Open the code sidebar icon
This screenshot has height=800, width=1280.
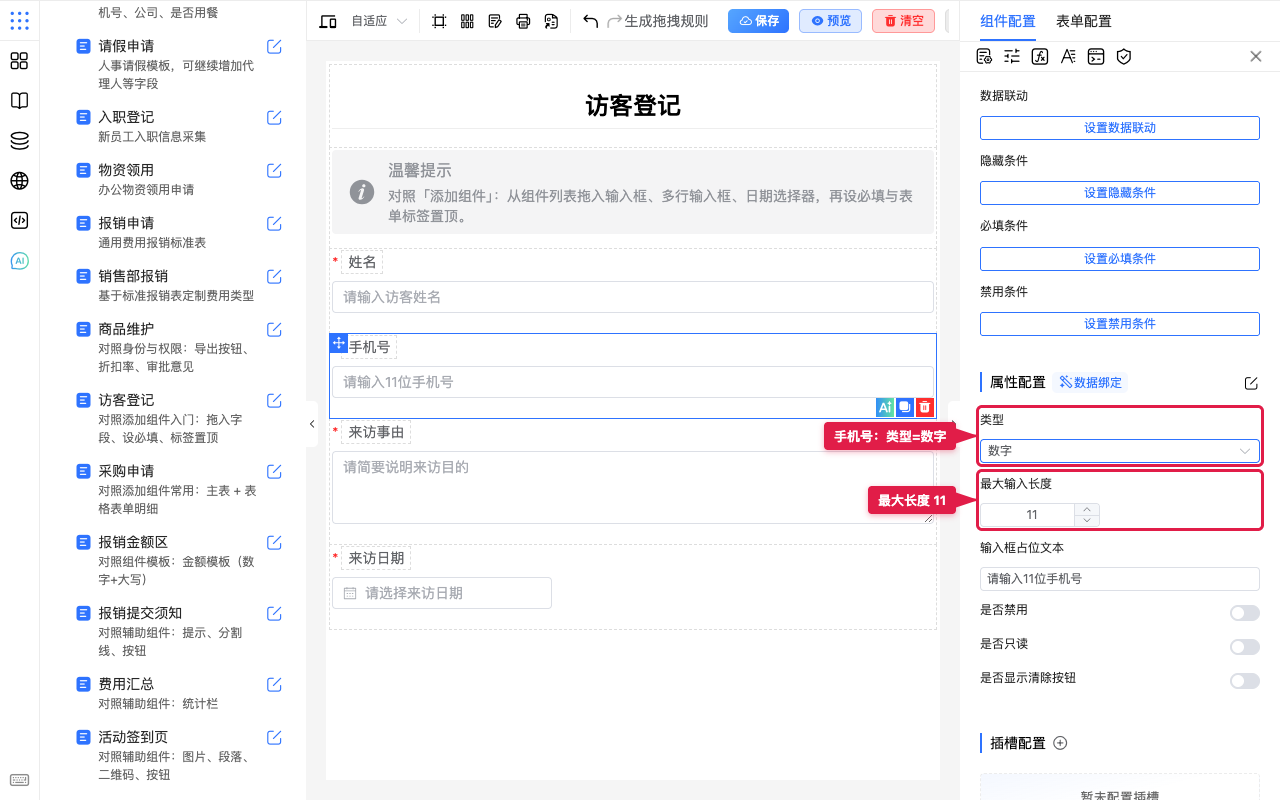[19, 221]
